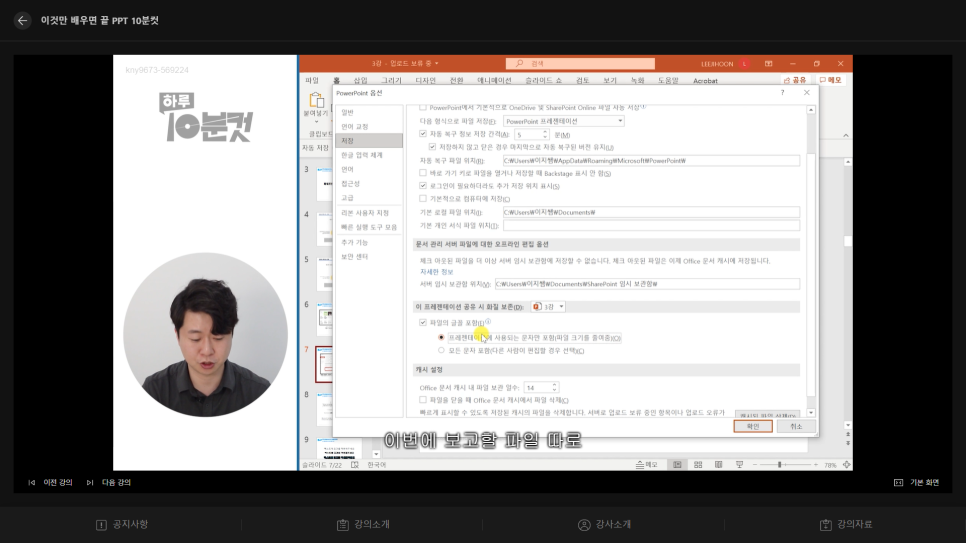Open the 애니메이션 ribbon tab
The width and height of the screenshot is (966, 543).
pos(494,81)
